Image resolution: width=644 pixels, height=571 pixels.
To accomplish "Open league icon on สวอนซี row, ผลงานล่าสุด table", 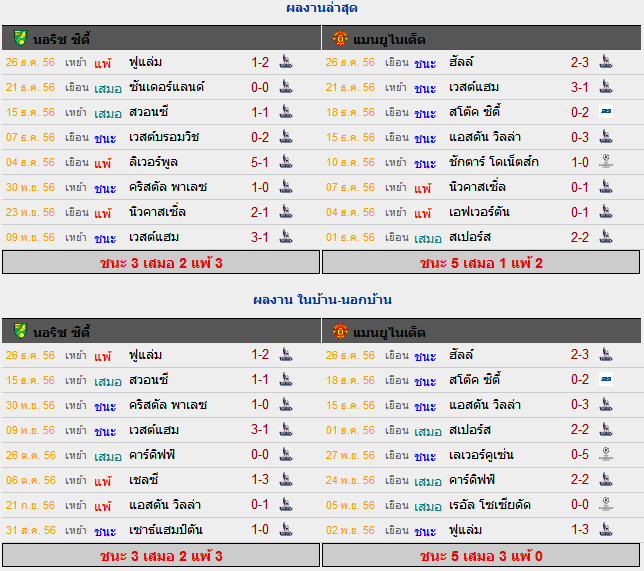I will click(286, 112).
